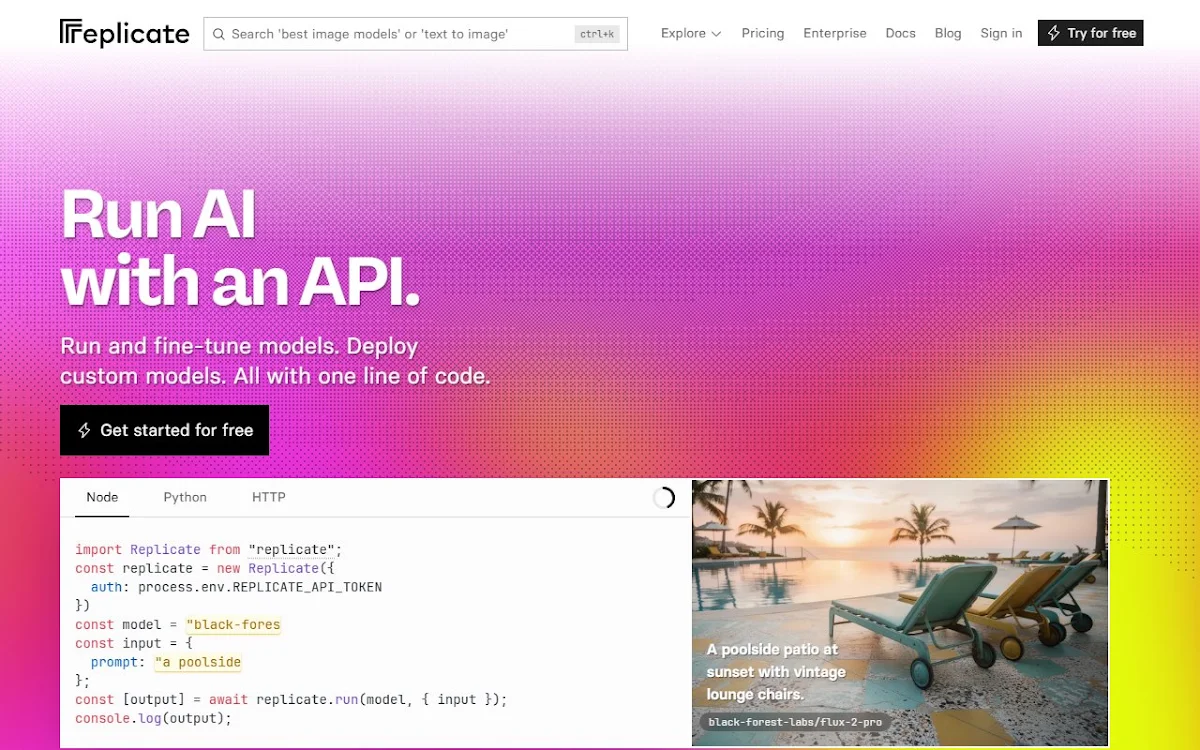Click the console.log(output); code line
This screenshot has width=1200, height=750.
pyautogui.click(x=153, y=718)
